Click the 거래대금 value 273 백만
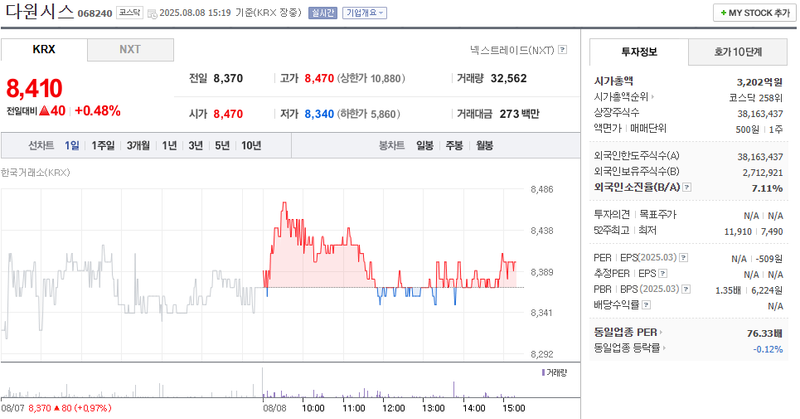The height and width of the screenshot is (419, 800). 519,114
